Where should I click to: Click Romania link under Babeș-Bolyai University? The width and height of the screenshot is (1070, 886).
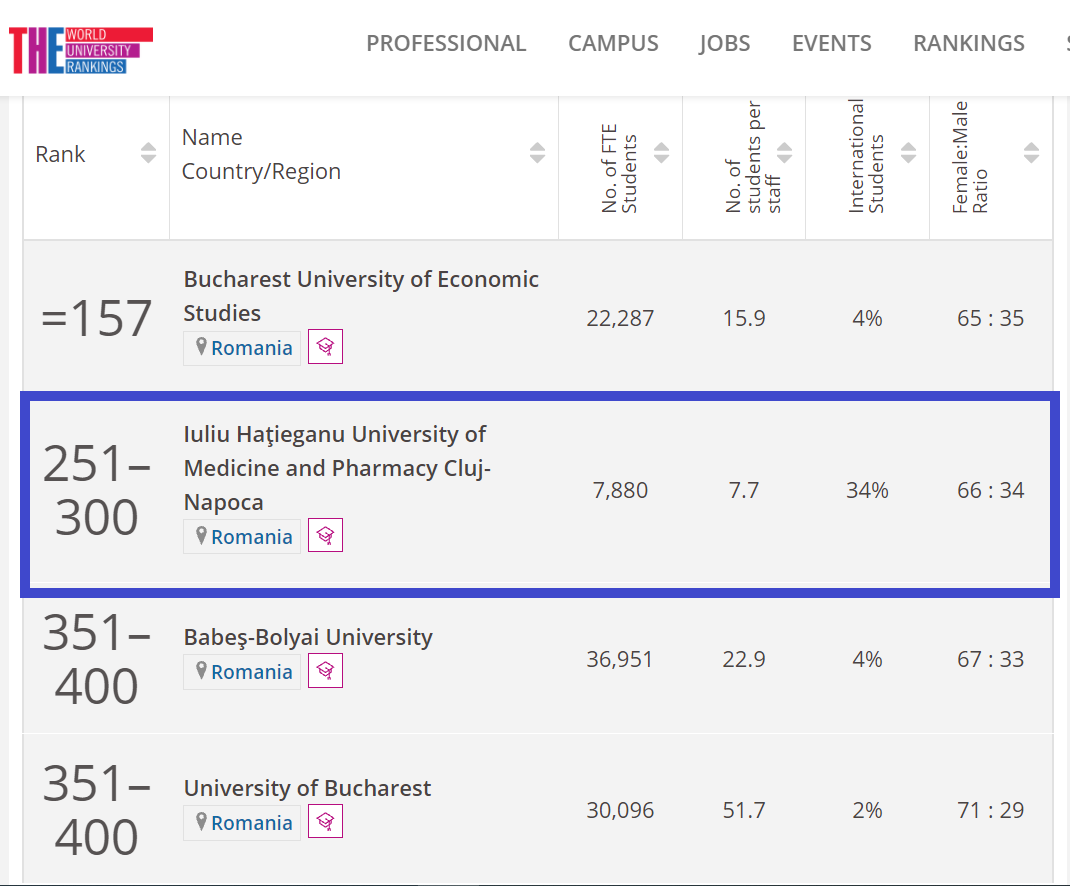point(252,672)
